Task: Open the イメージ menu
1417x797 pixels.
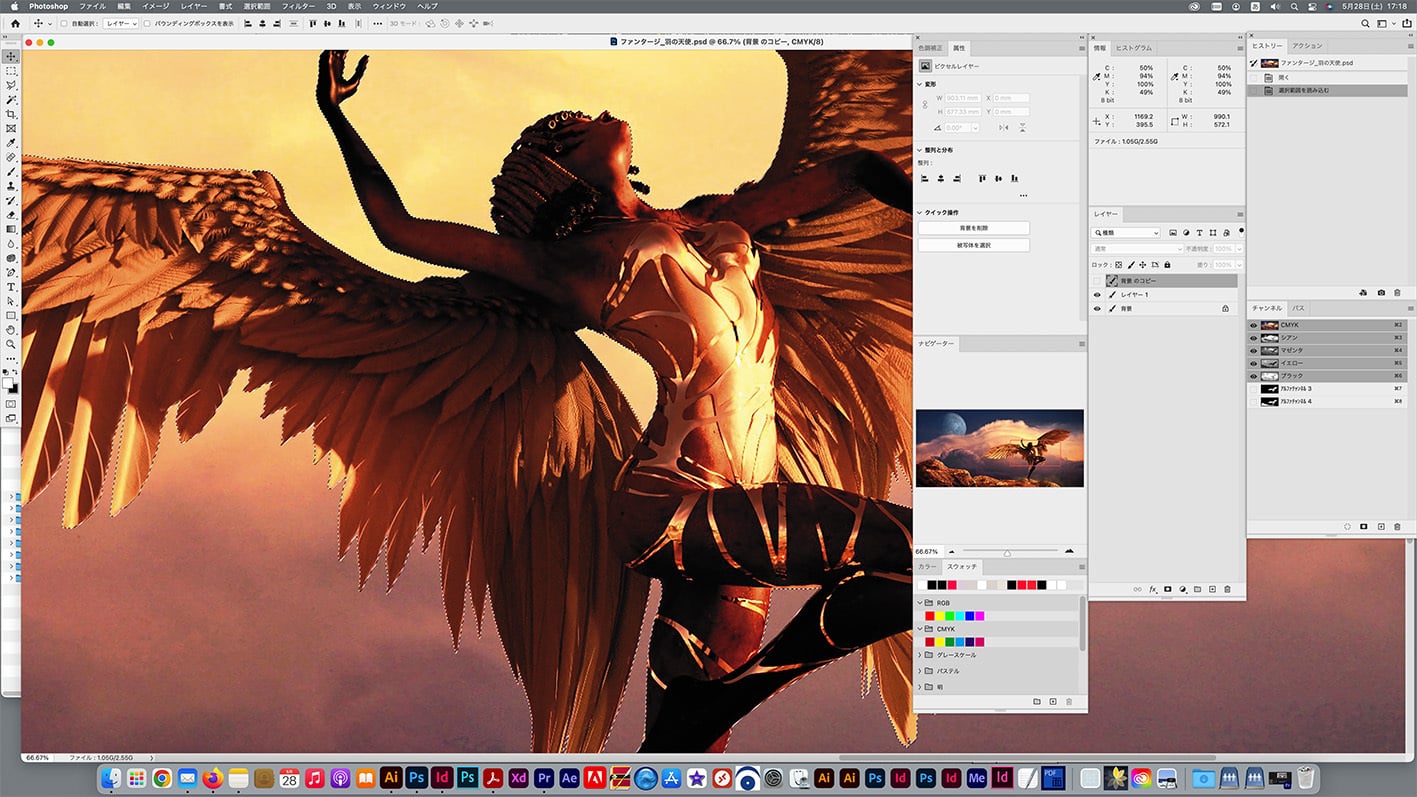Action: point(155,6)
